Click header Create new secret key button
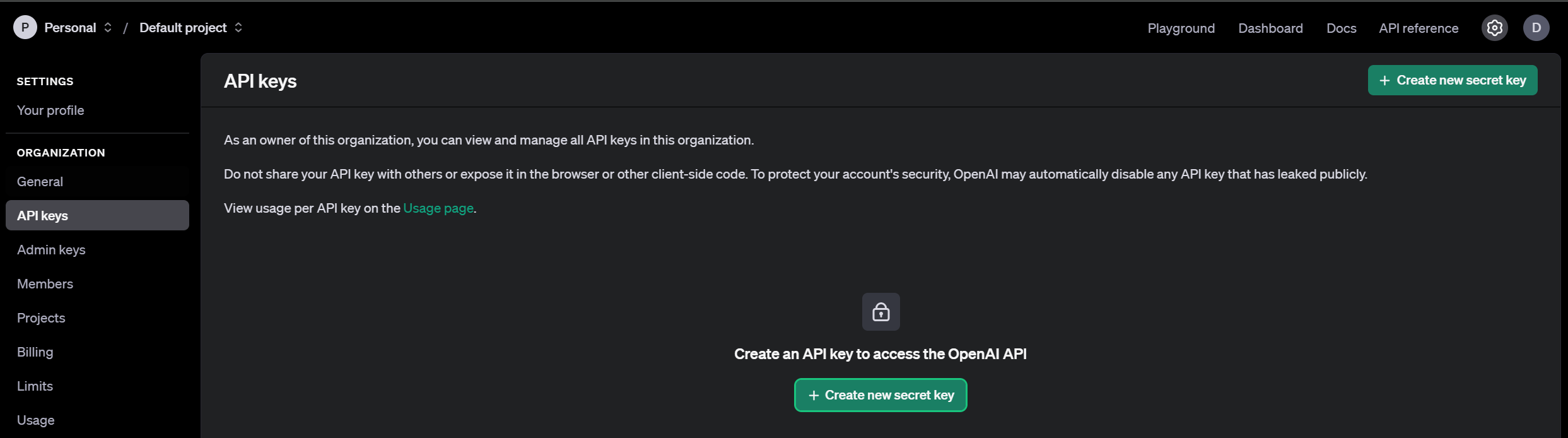This screenshot has height=438, width=1568. click(1452, 80)
